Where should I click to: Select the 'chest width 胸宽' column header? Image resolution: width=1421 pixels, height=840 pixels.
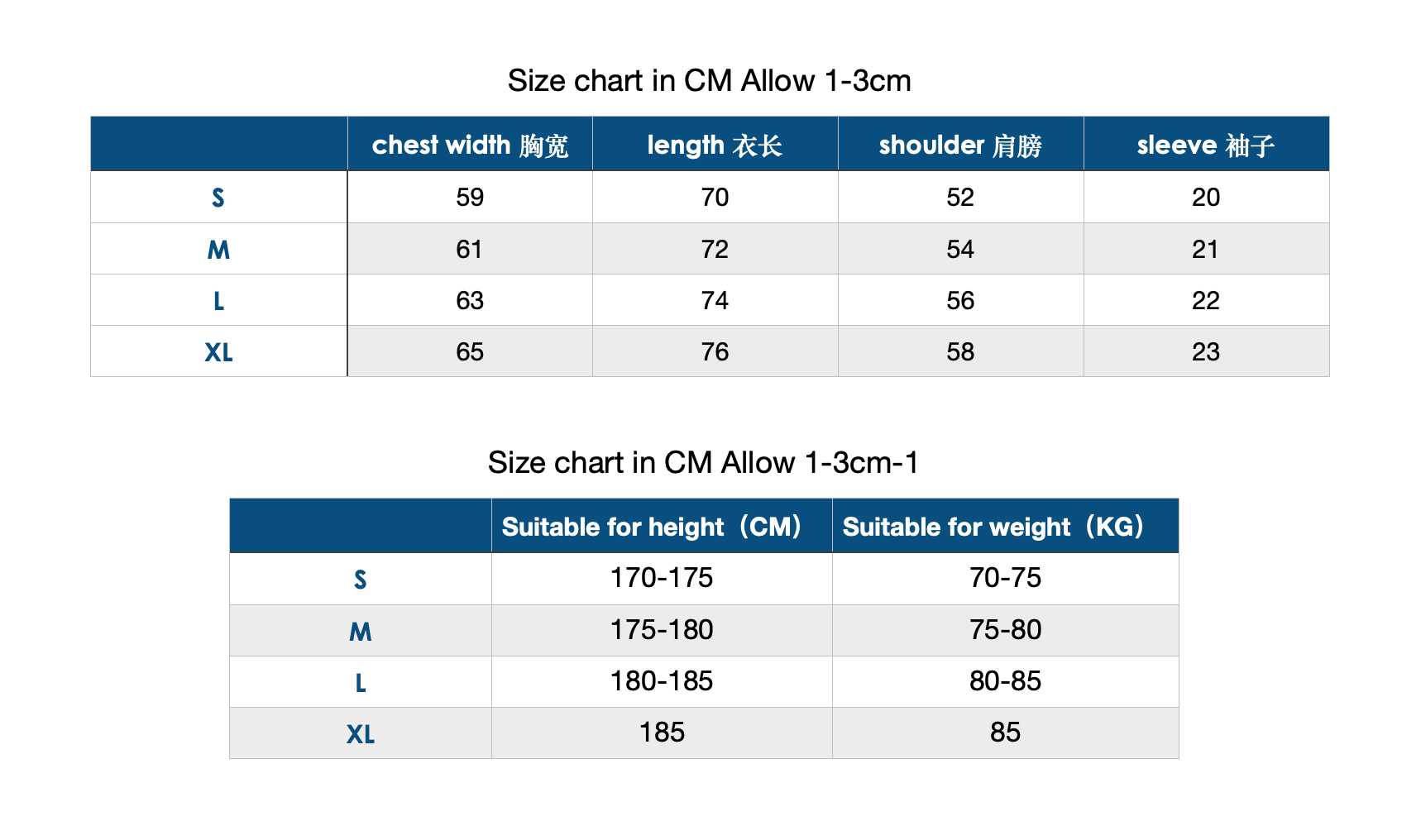coord(470,145)
